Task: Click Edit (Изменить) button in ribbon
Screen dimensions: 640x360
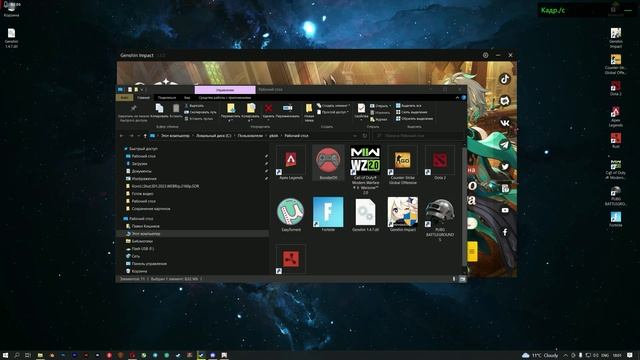Action: point(380,113)
